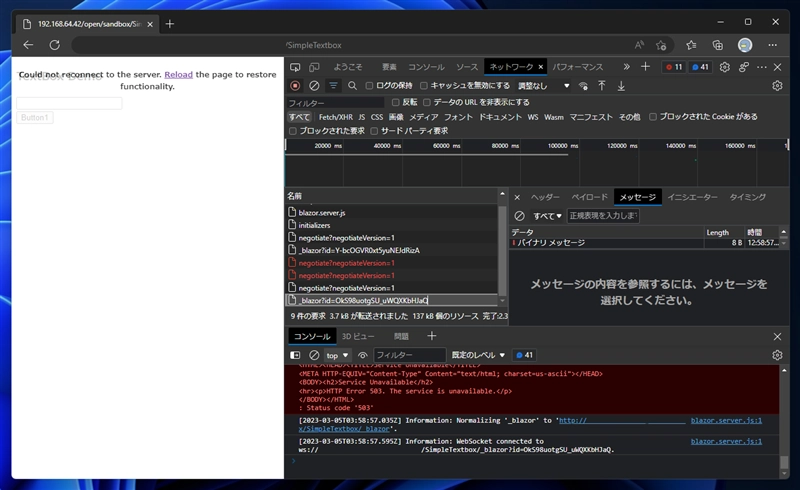Open console settings gear

[x=777, y=355]
